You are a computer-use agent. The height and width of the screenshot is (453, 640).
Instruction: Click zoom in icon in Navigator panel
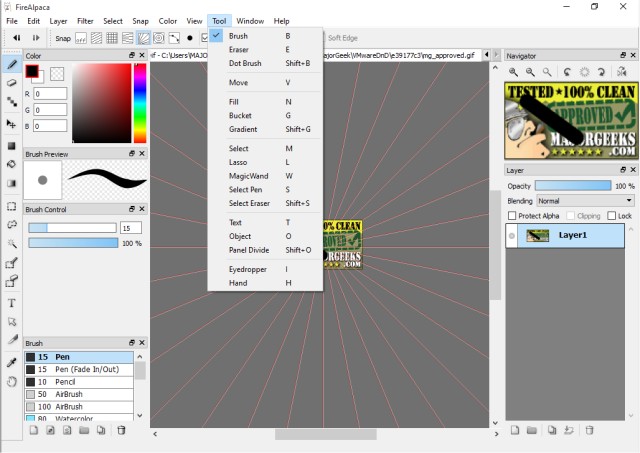coord(513,72)
